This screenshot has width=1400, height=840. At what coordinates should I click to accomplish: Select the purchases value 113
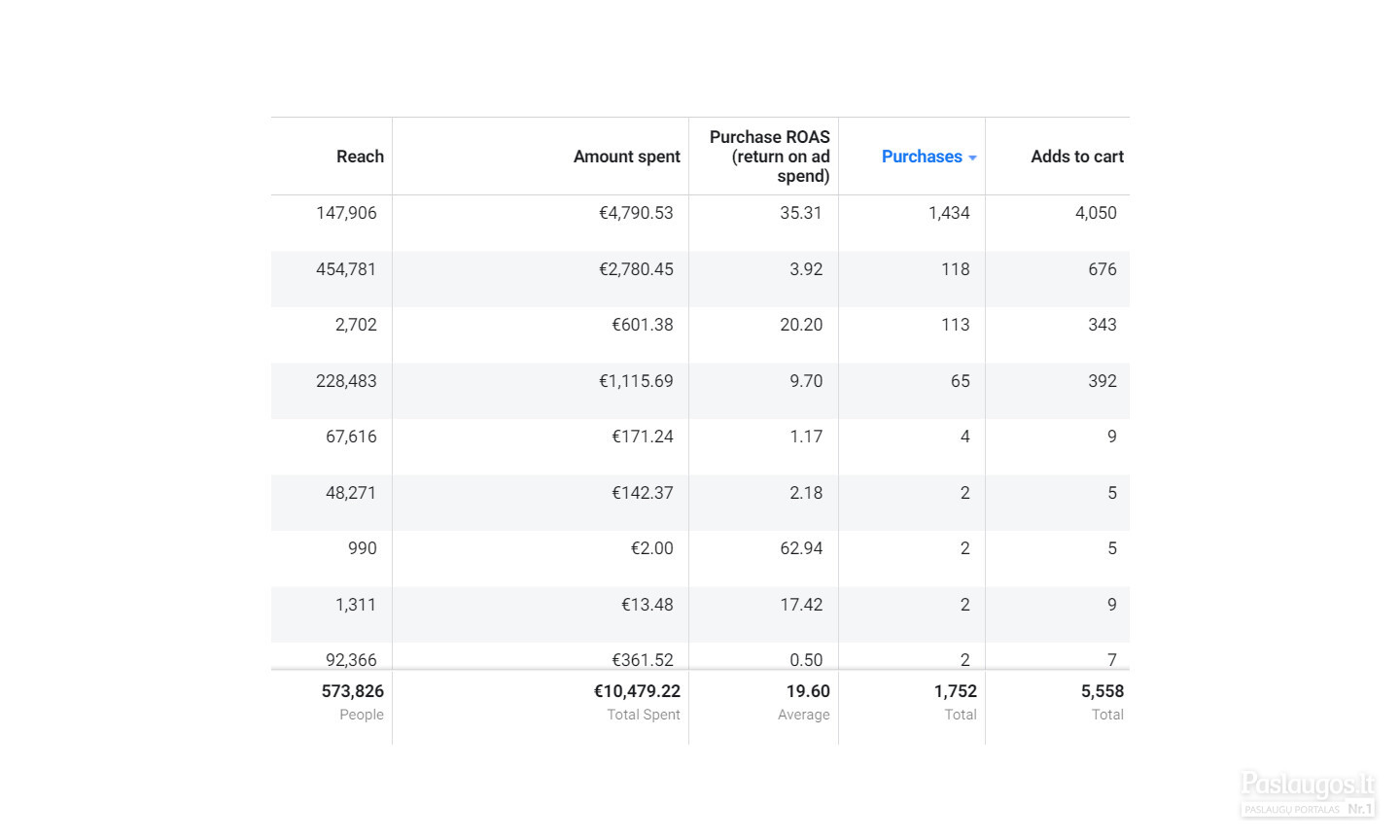(956, 325)
